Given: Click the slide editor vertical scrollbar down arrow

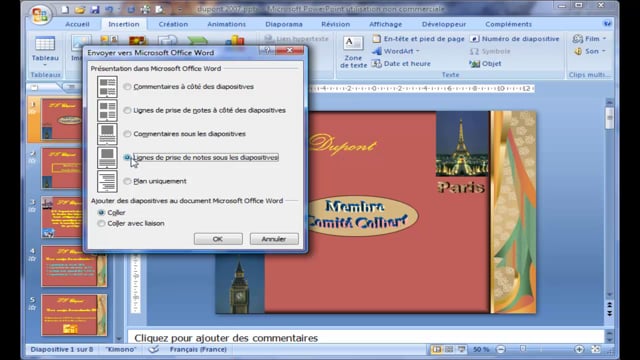Looking at the screenshot, I should coord(609,294).
